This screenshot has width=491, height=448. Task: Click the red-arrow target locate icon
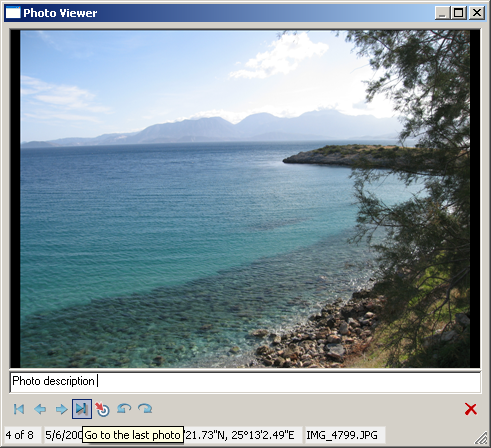point(103,409)
